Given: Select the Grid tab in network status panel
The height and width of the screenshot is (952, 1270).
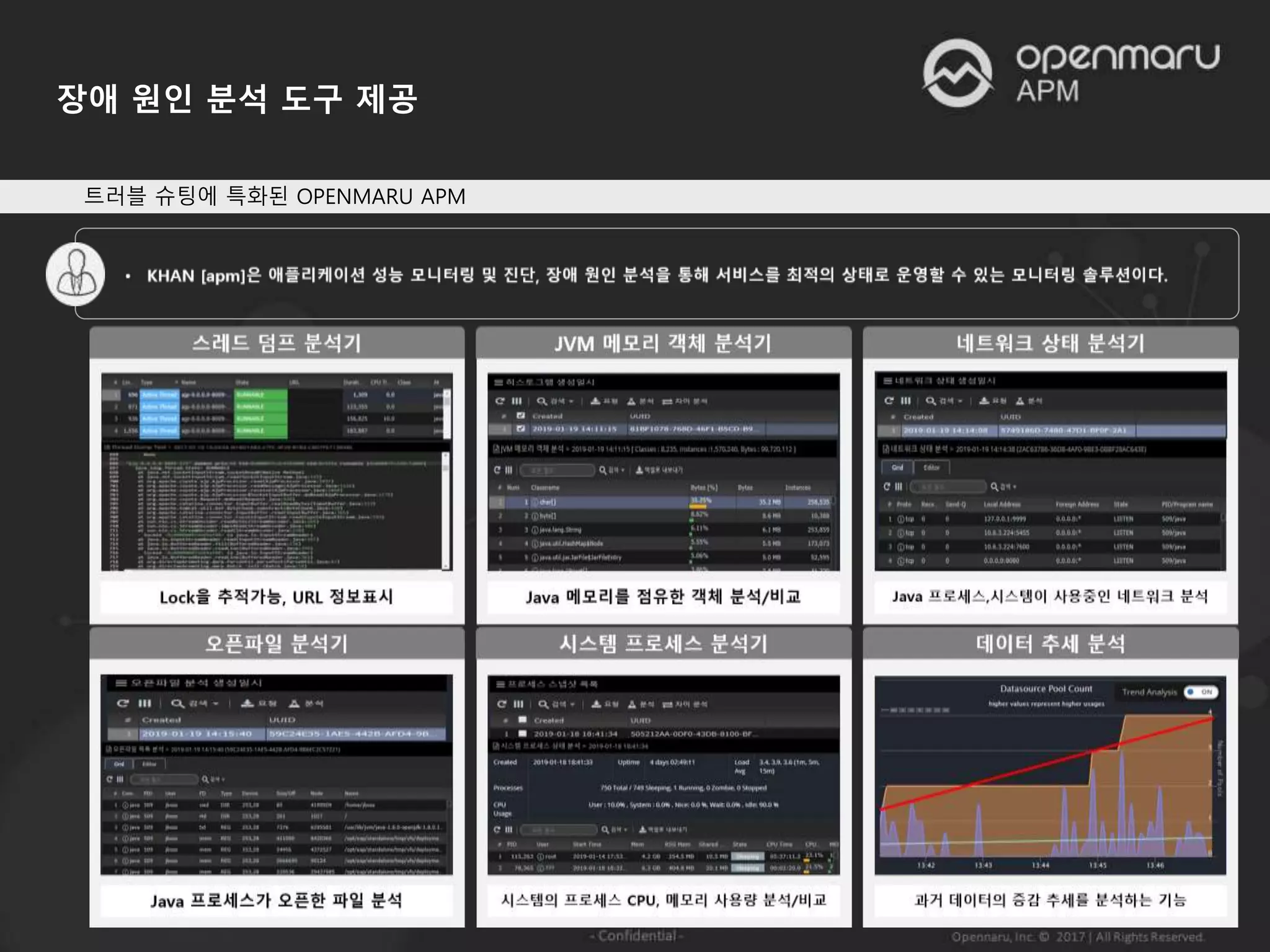Looking at the screenshot, I should 897,467.
